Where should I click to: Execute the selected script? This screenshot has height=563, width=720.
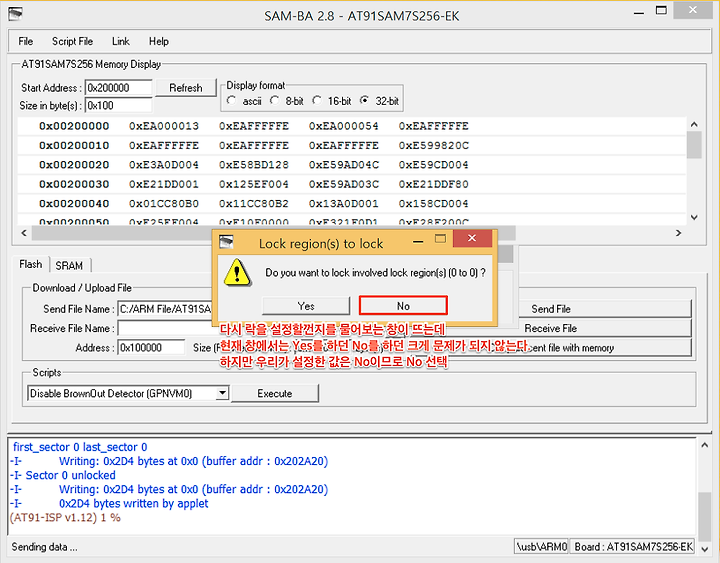point(275,394)
